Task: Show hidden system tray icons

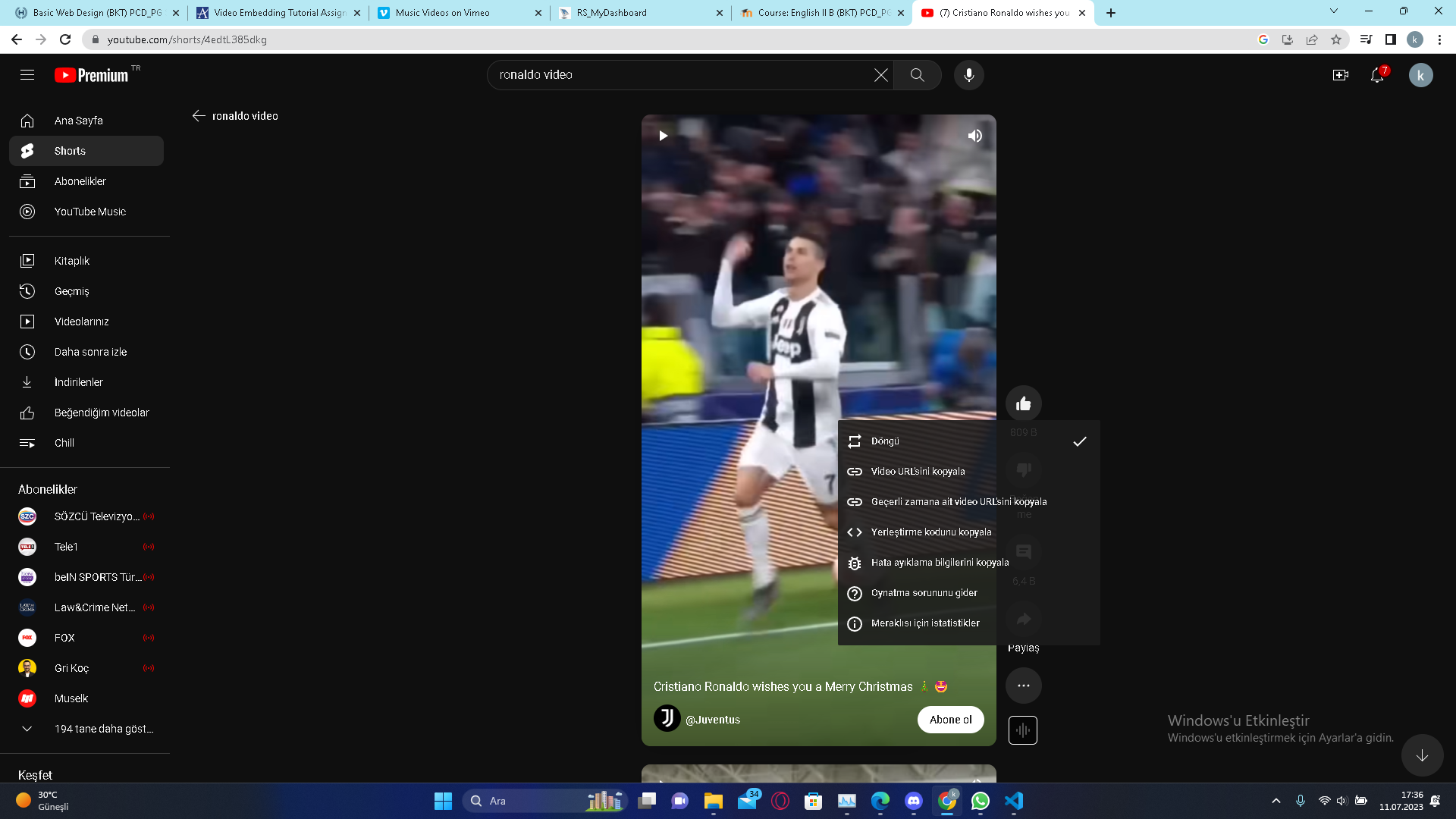Action: pyautogui.click(x=1276, y=801)
